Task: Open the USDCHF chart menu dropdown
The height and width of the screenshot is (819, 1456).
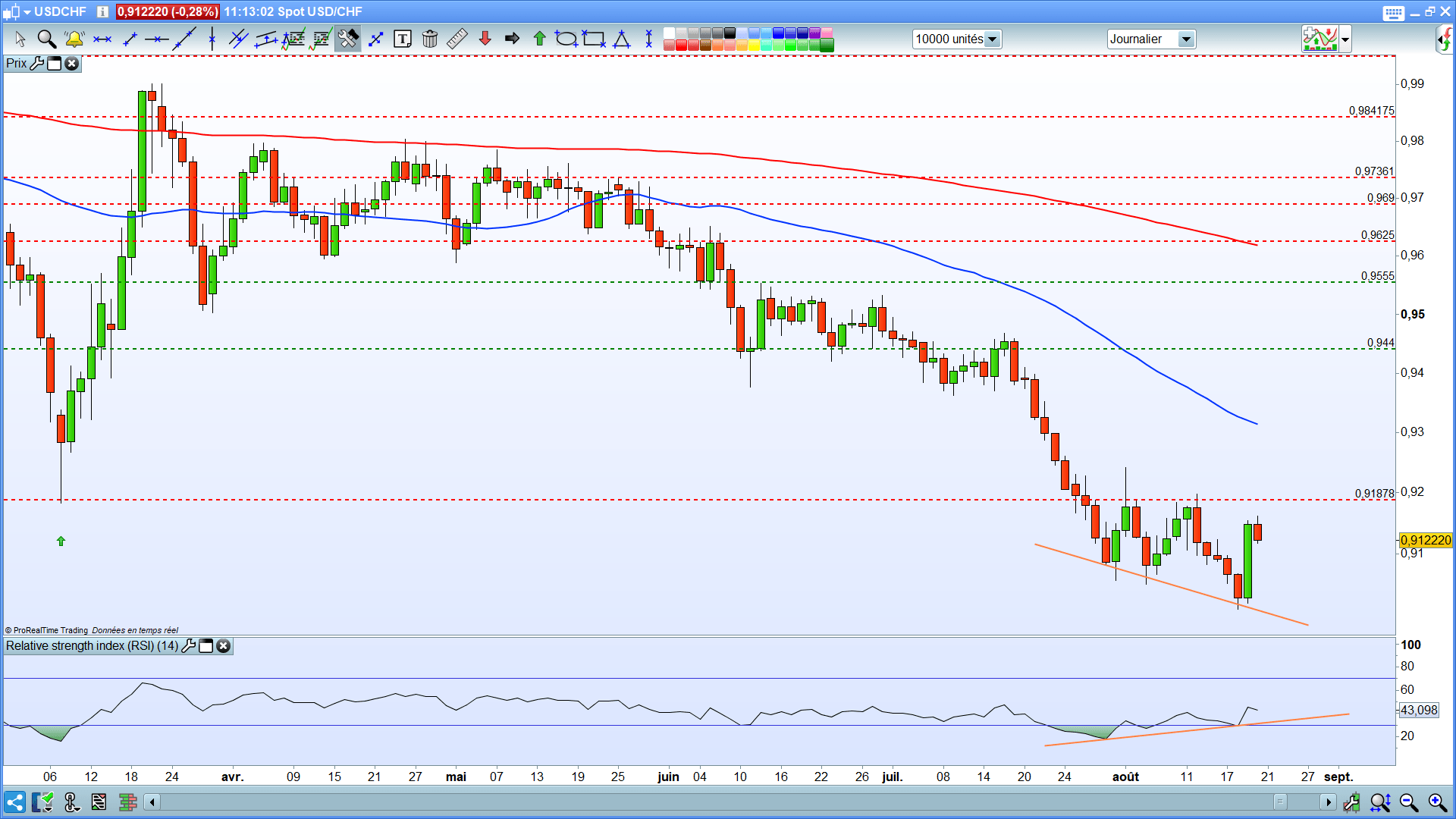Action: [x=27, y=12]
